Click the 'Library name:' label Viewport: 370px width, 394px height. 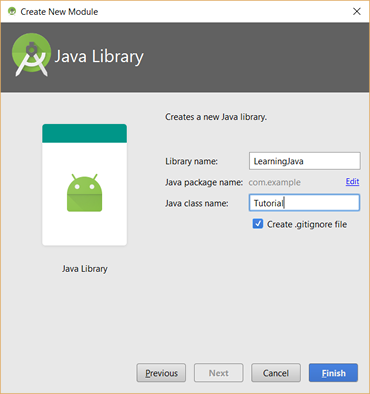191,161
